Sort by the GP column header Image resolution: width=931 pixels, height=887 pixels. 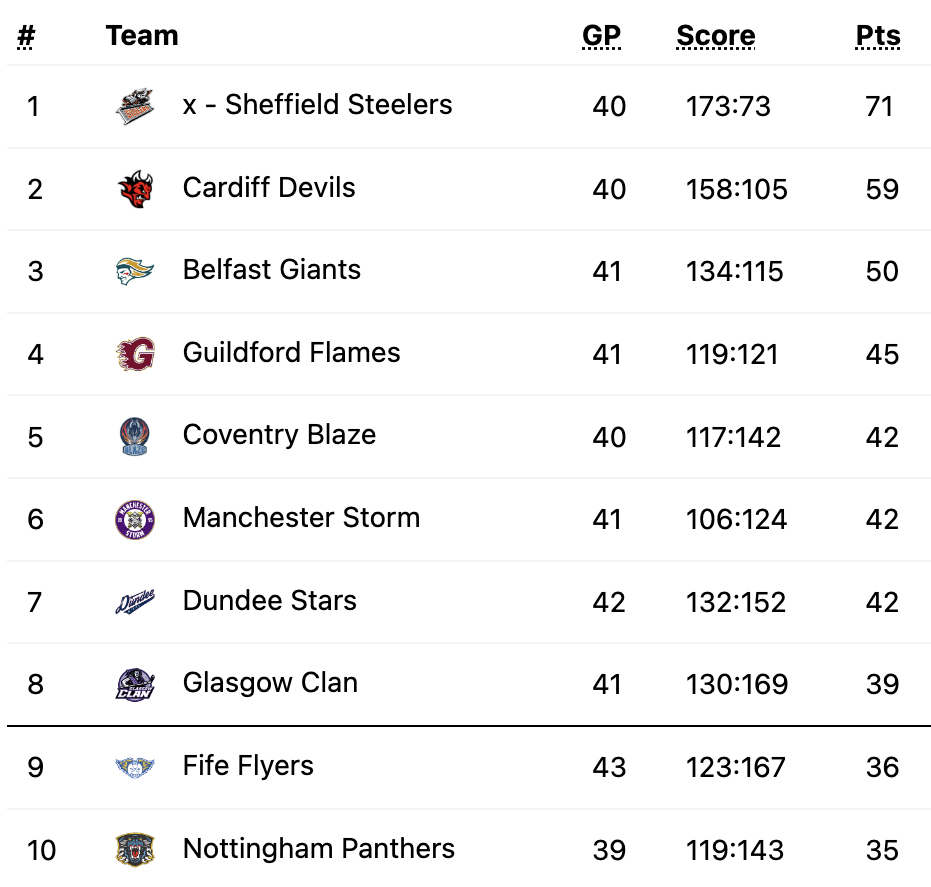click(601, 36)
